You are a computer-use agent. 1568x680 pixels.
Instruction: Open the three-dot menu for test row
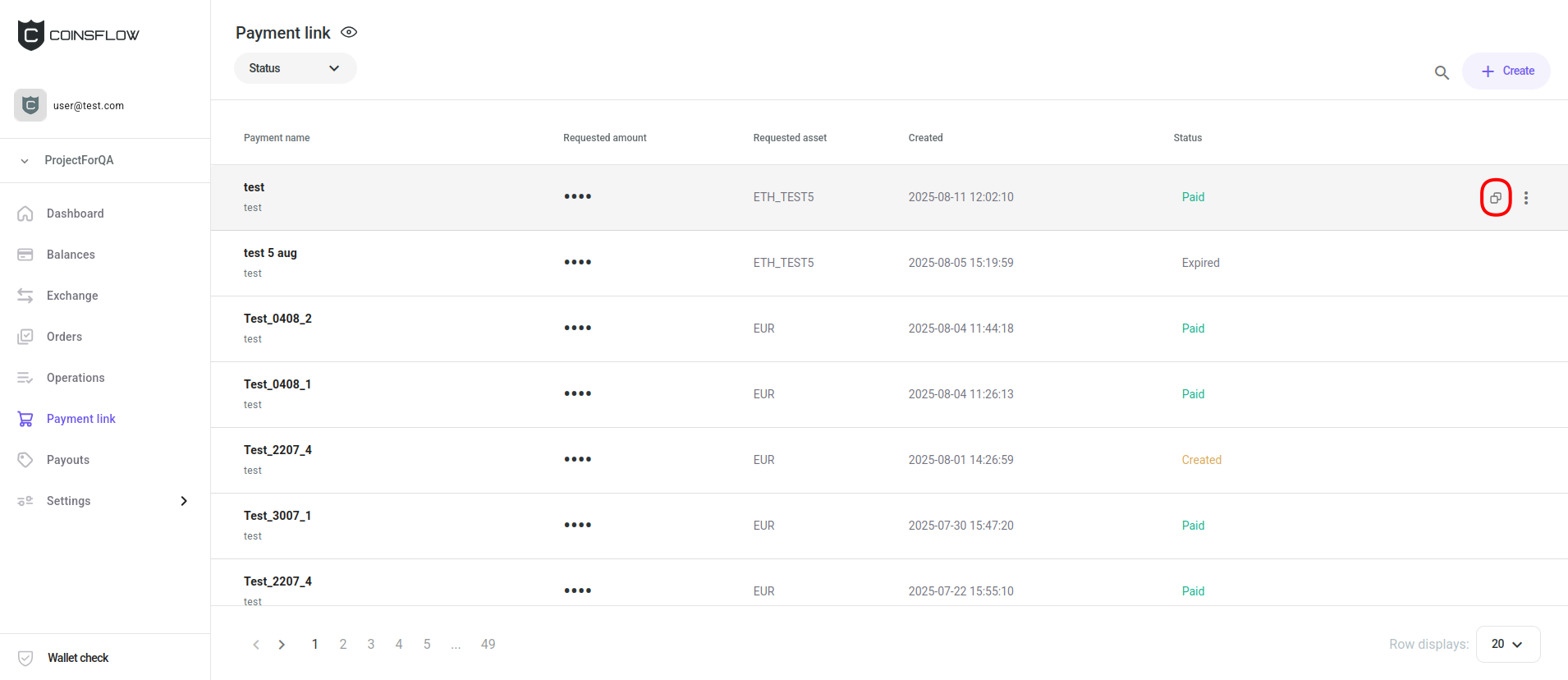(x=1525, y=198)
